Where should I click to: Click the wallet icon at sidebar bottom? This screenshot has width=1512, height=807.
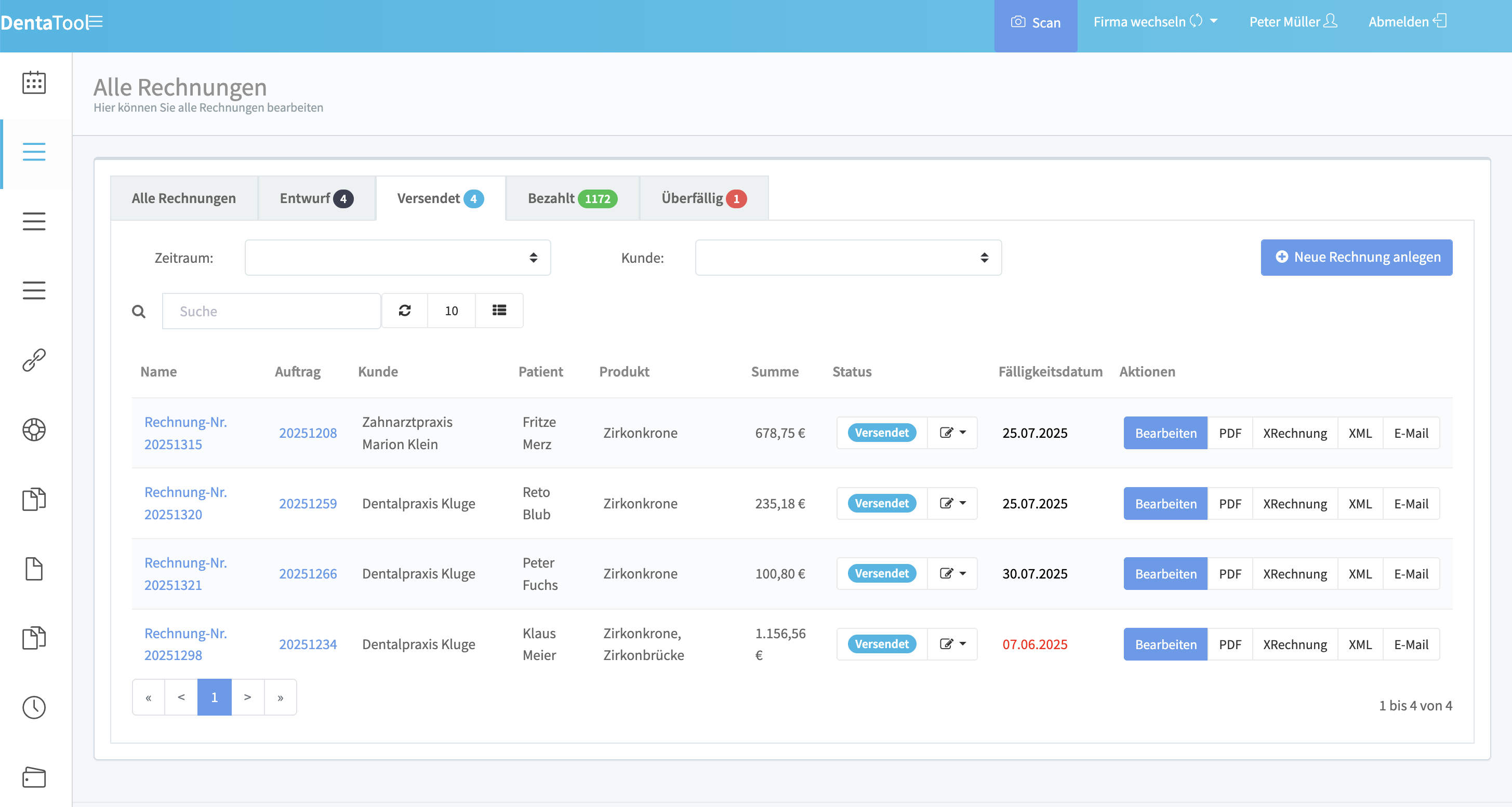[33, 778]
